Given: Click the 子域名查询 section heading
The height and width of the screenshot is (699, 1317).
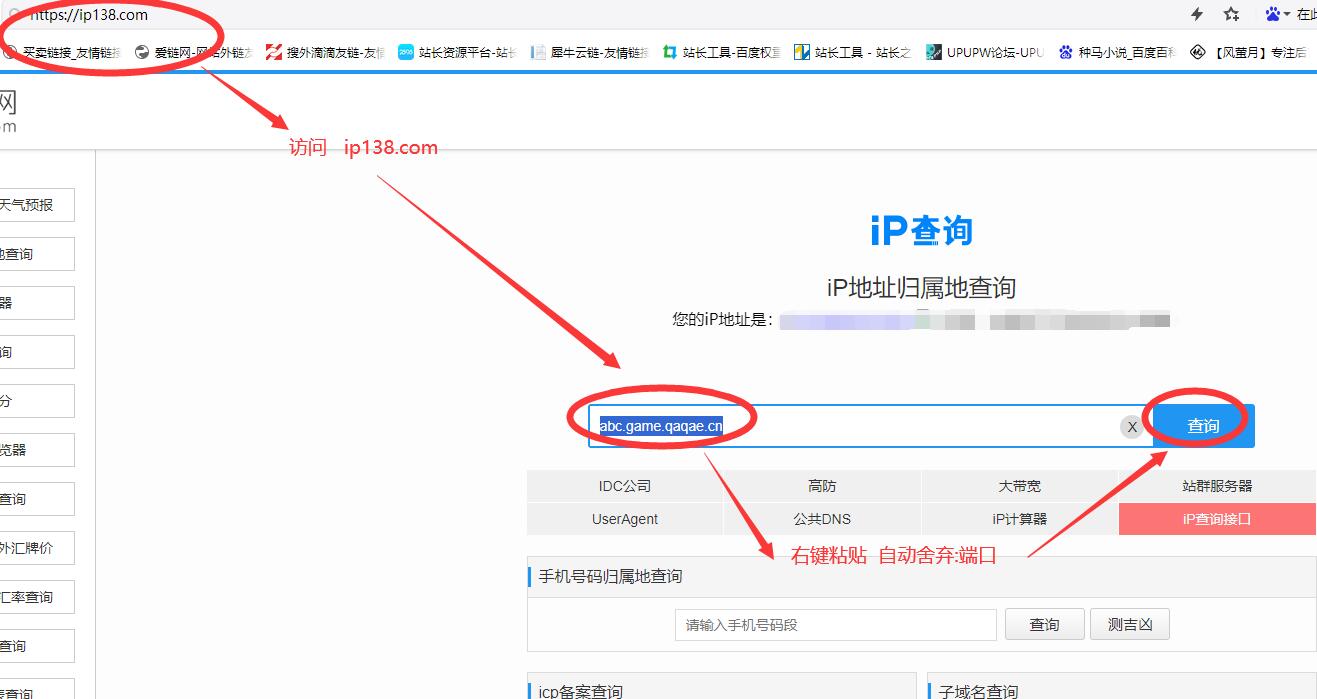Looking at the screenshot, I should click(x=977, y=691).
